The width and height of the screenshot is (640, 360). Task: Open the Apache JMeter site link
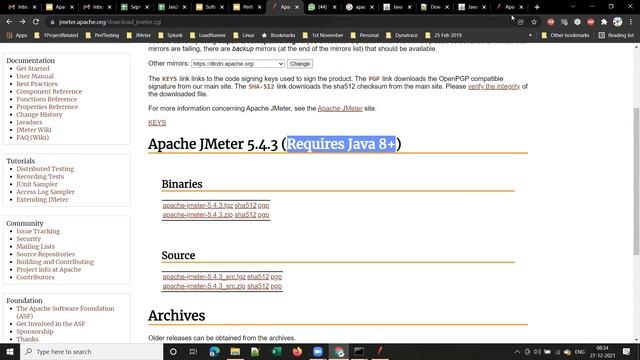point(340,109)
